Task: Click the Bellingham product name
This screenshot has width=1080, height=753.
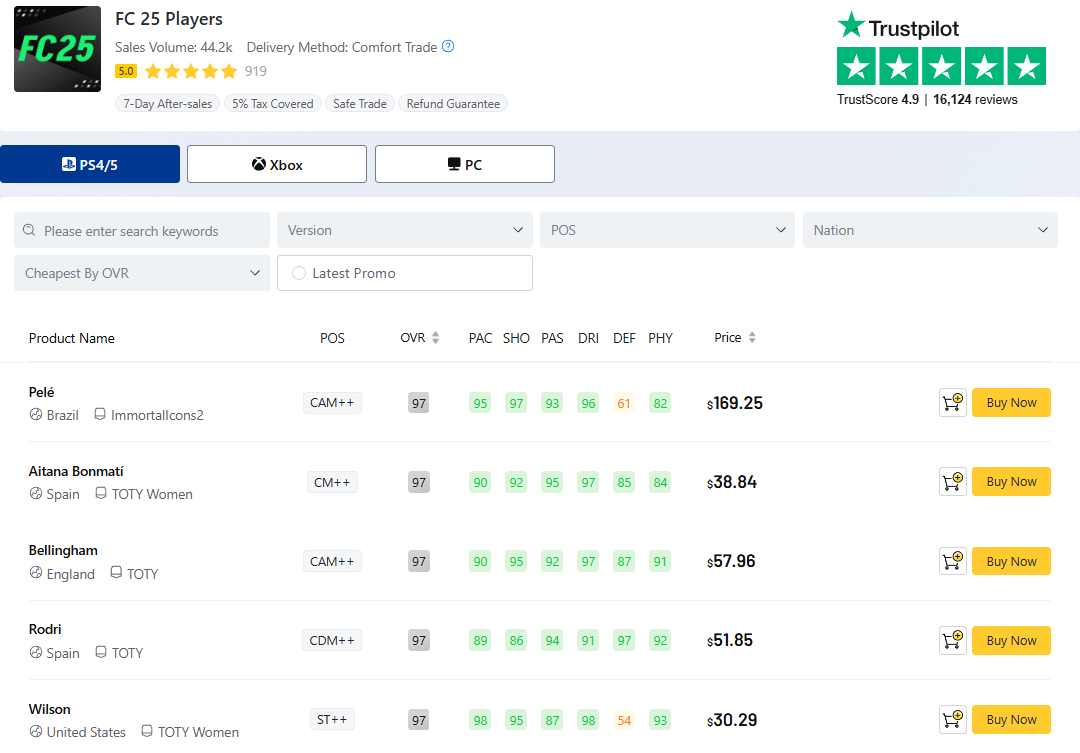Action: coord(63,550)
